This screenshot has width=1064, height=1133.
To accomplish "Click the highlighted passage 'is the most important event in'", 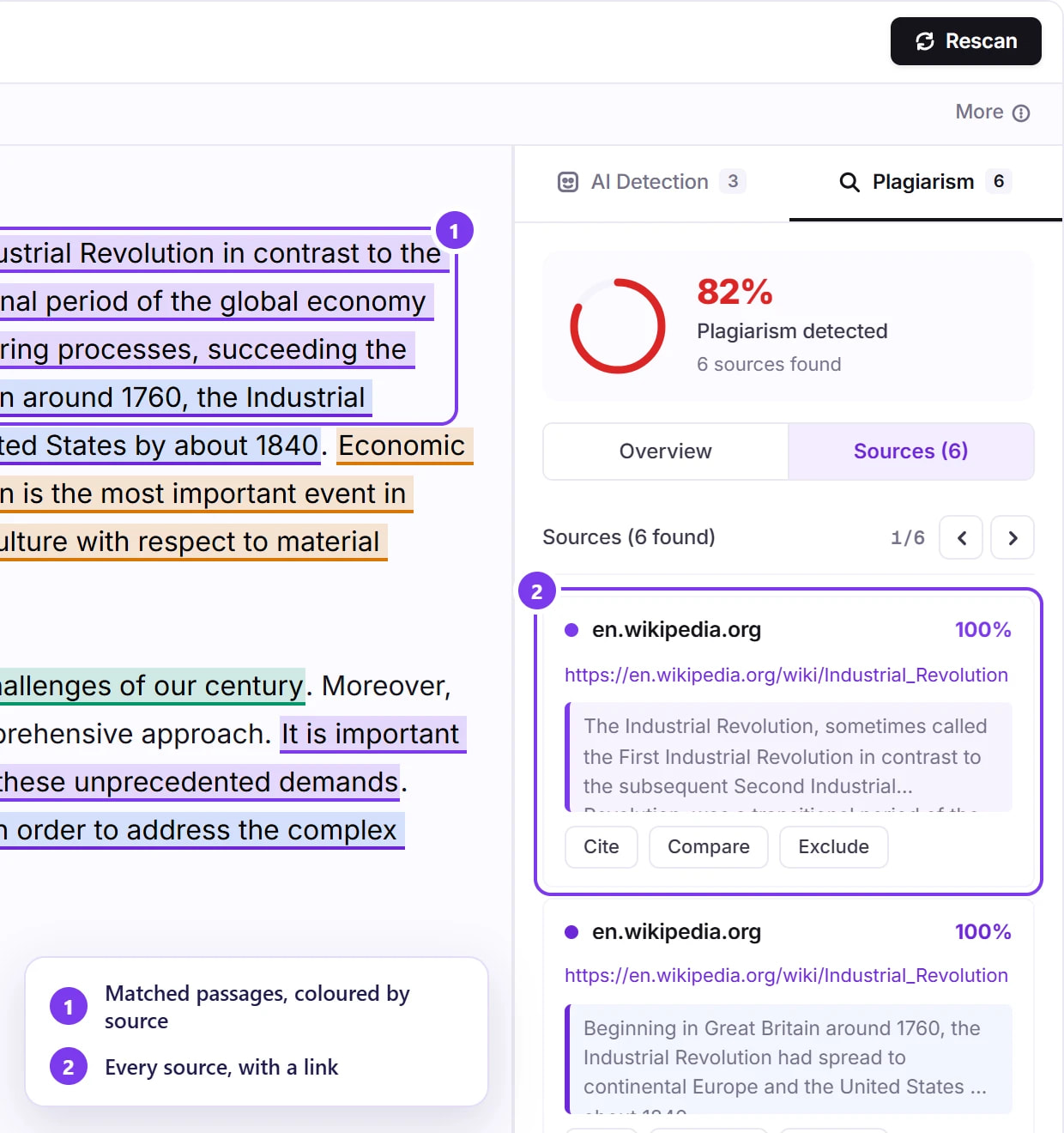I will tap(215, 494).
